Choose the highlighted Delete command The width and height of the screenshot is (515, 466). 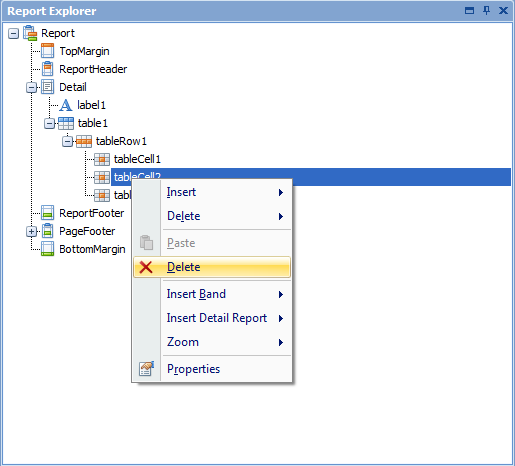click(x=212, y=267)
